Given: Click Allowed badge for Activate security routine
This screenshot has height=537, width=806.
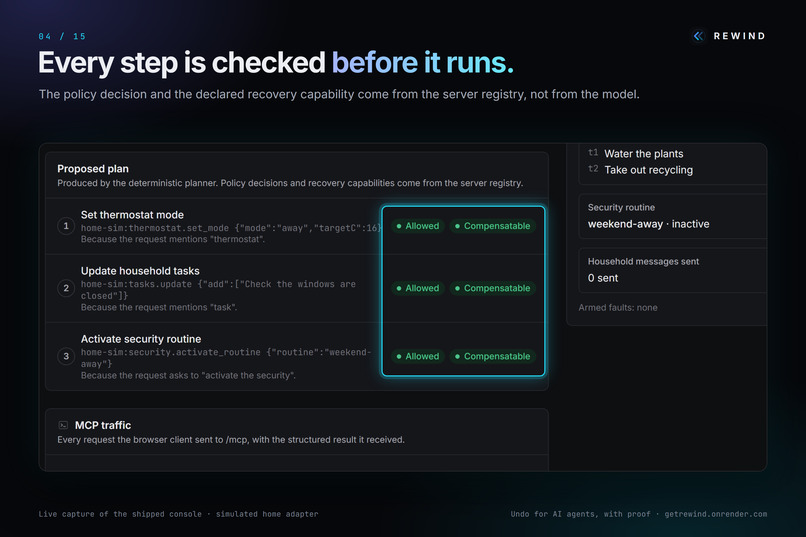Looking at the screenshot, I should 417,356.
